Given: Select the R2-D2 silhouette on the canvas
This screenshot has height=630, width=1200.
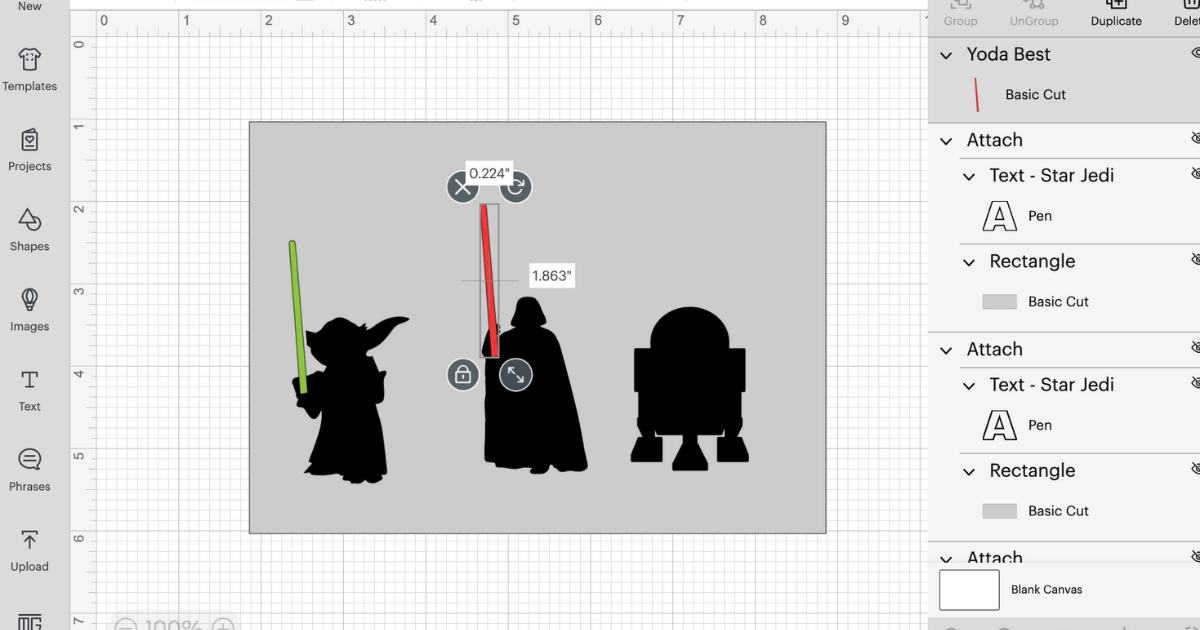Looking at the screenshot, I should click(690, 390).
